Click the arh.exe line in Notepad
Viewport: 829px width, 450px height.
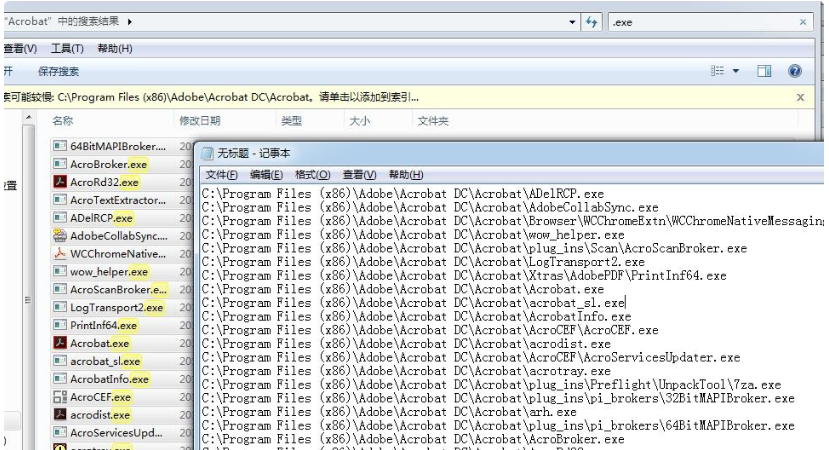pyautogui.click(x=389, y=412)
